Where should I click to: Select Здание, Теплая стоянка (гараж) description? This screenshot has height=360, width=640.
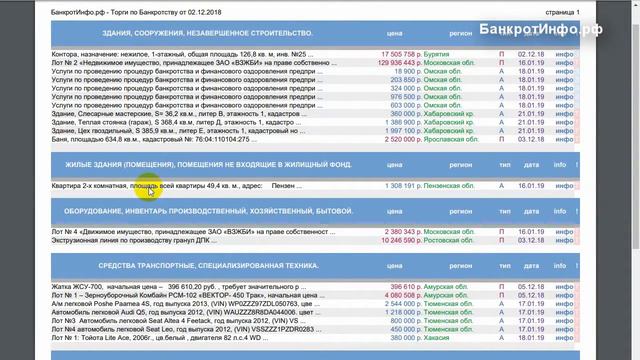coord(176,122)
